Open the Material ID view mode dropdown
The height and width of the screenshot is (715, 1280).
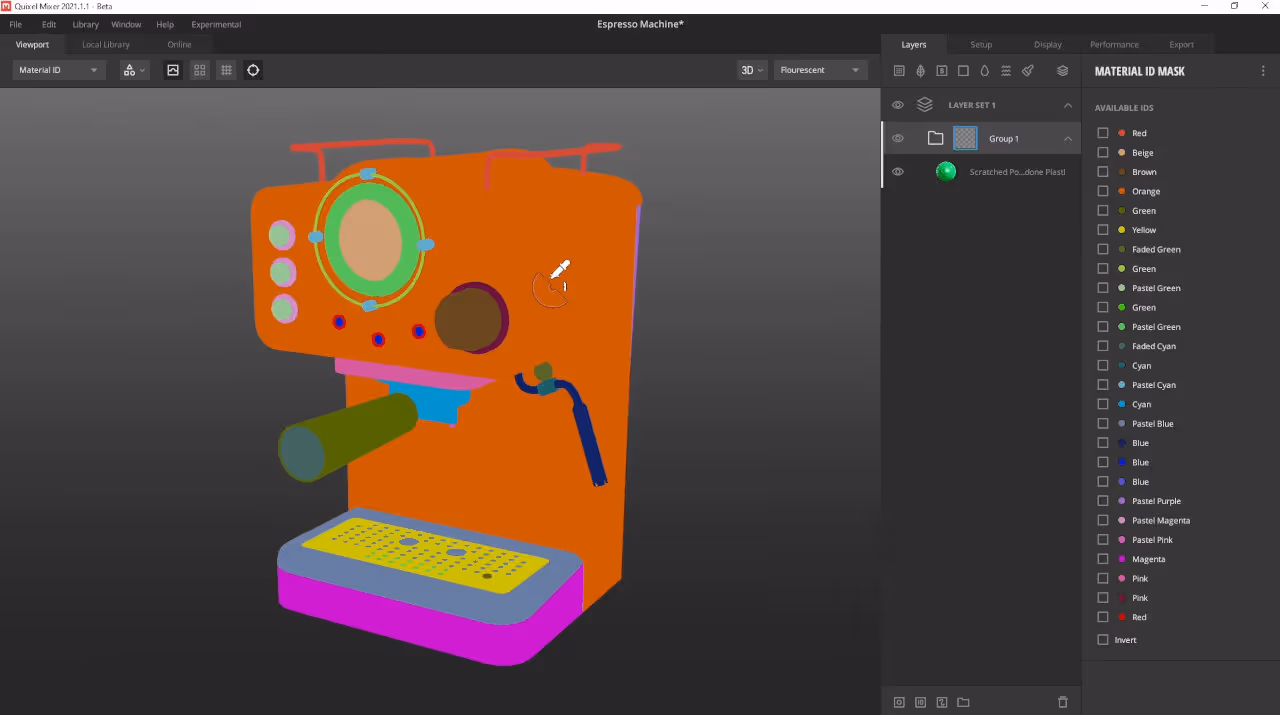57,70
